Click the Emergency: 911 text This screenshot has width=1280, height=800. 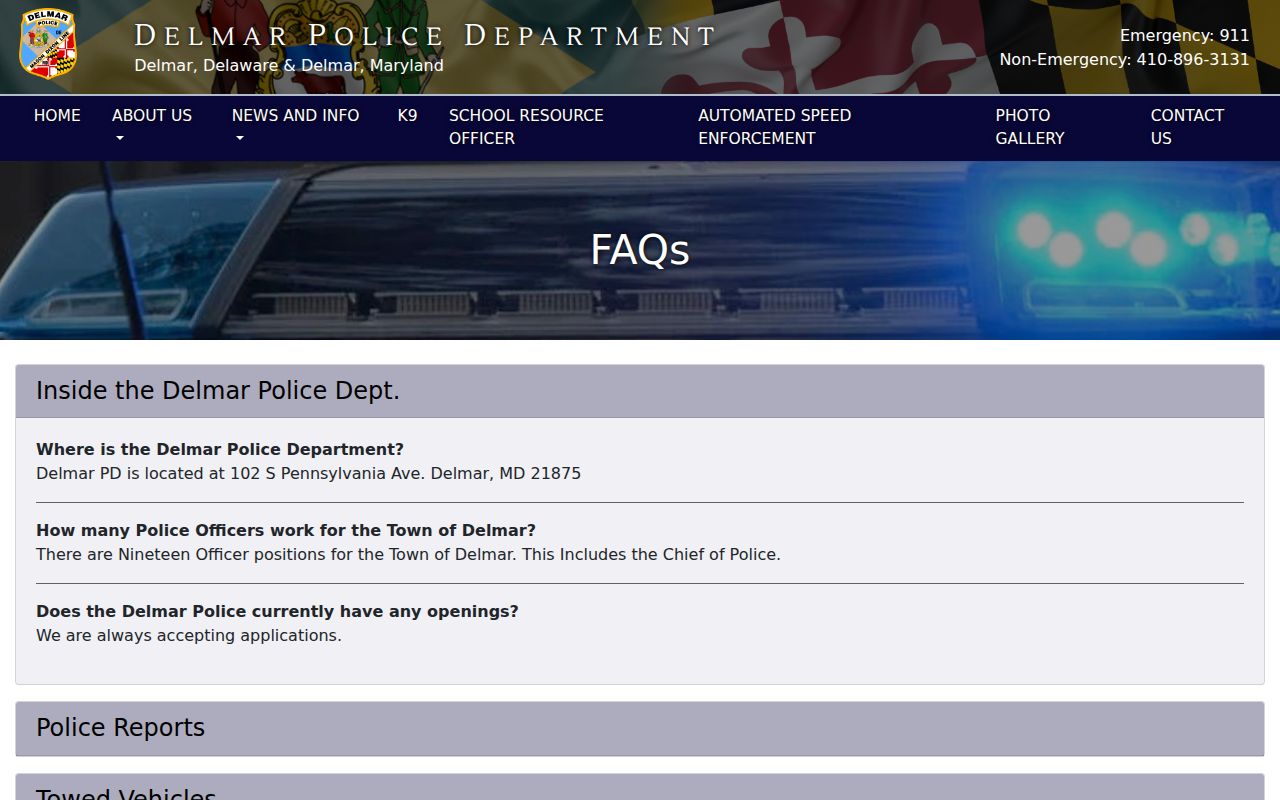pos(1184,36)
